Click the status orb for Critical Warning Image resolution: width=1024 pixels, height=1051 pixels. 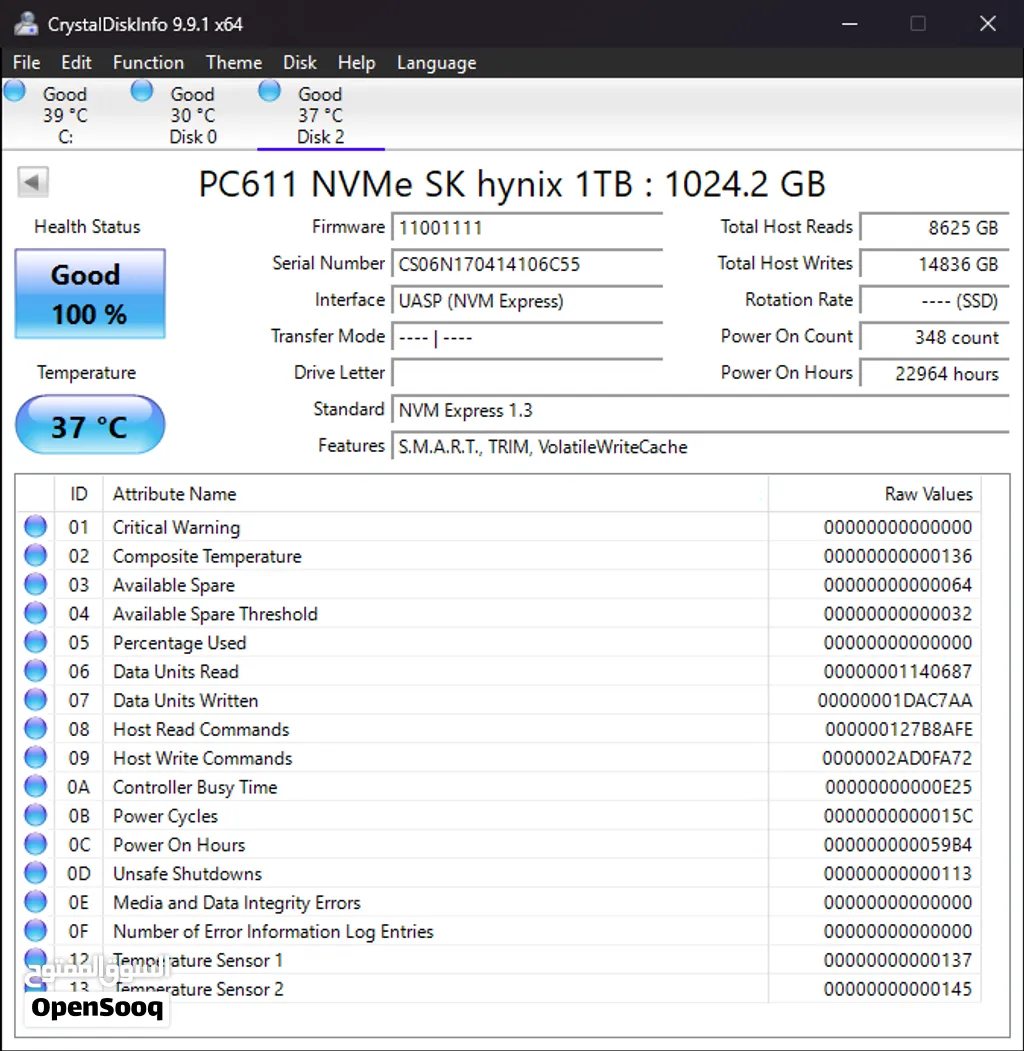point(36,527)
